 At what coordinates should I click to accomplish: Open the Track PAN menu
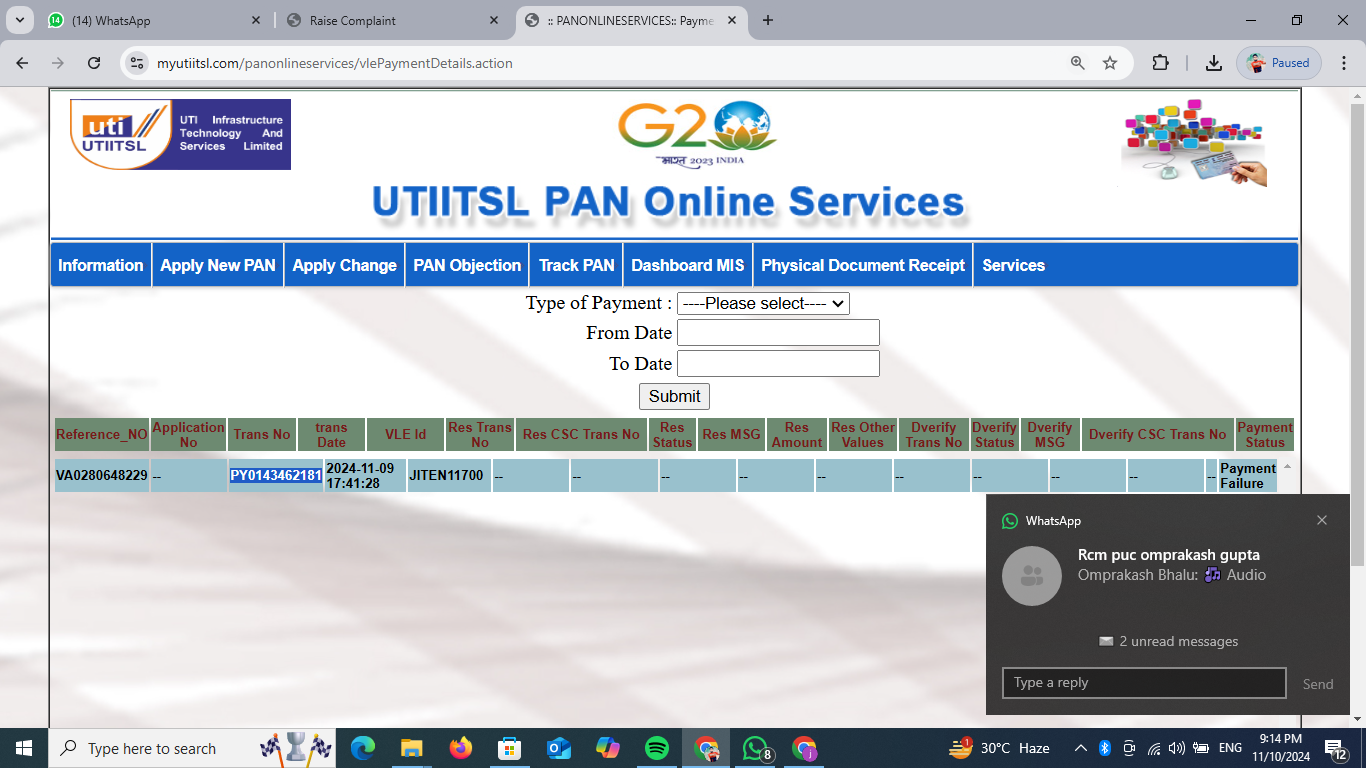tap(576, 265)
